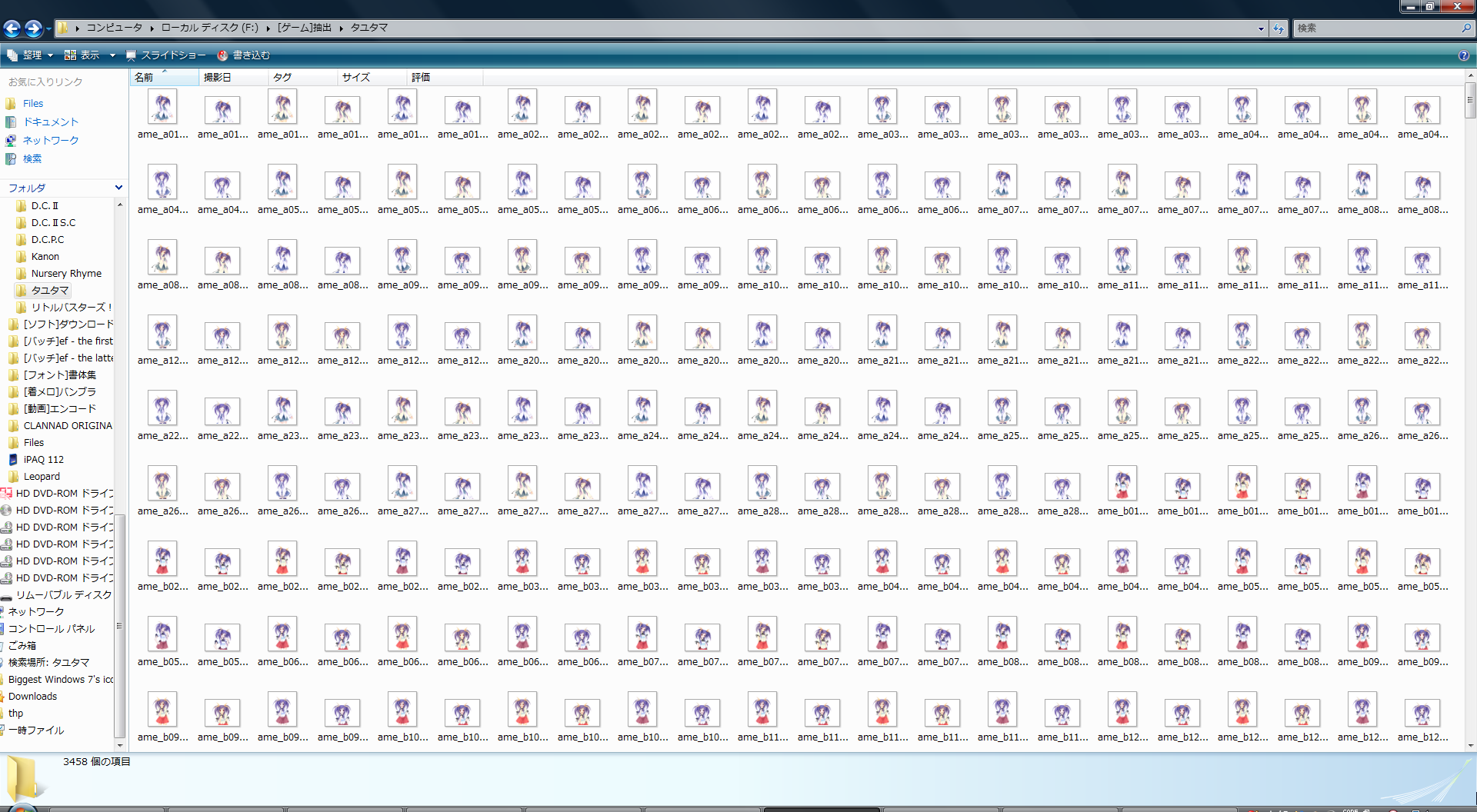Select the iPAQ 112 device icon
The width and height of the screenshot is (1477, 812).
[x=13, y=460]
